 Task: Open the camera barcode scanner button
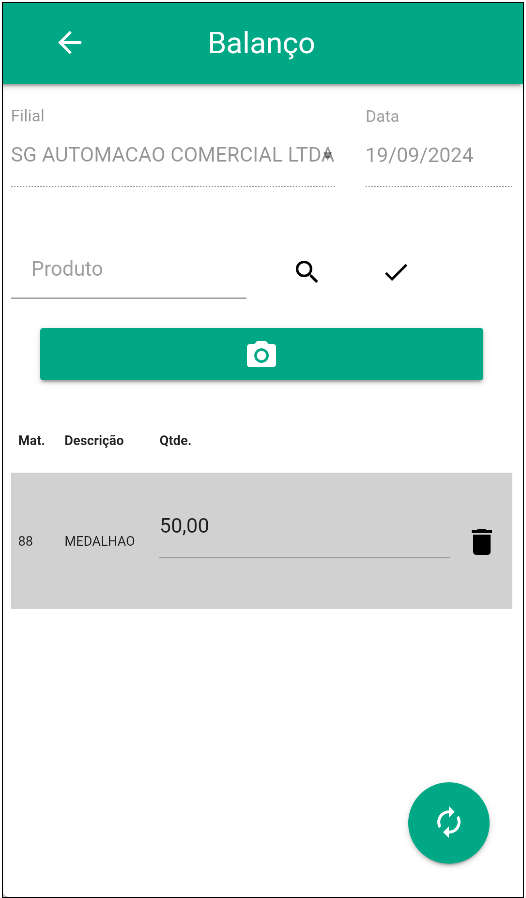pos(261,354)
